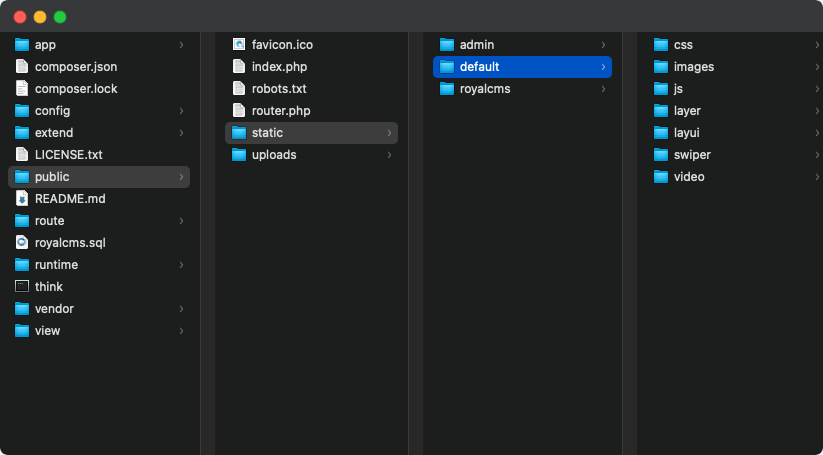
Task: Expand the admin folder arrow
Action: pyautogui.click(x=603, y=45)
